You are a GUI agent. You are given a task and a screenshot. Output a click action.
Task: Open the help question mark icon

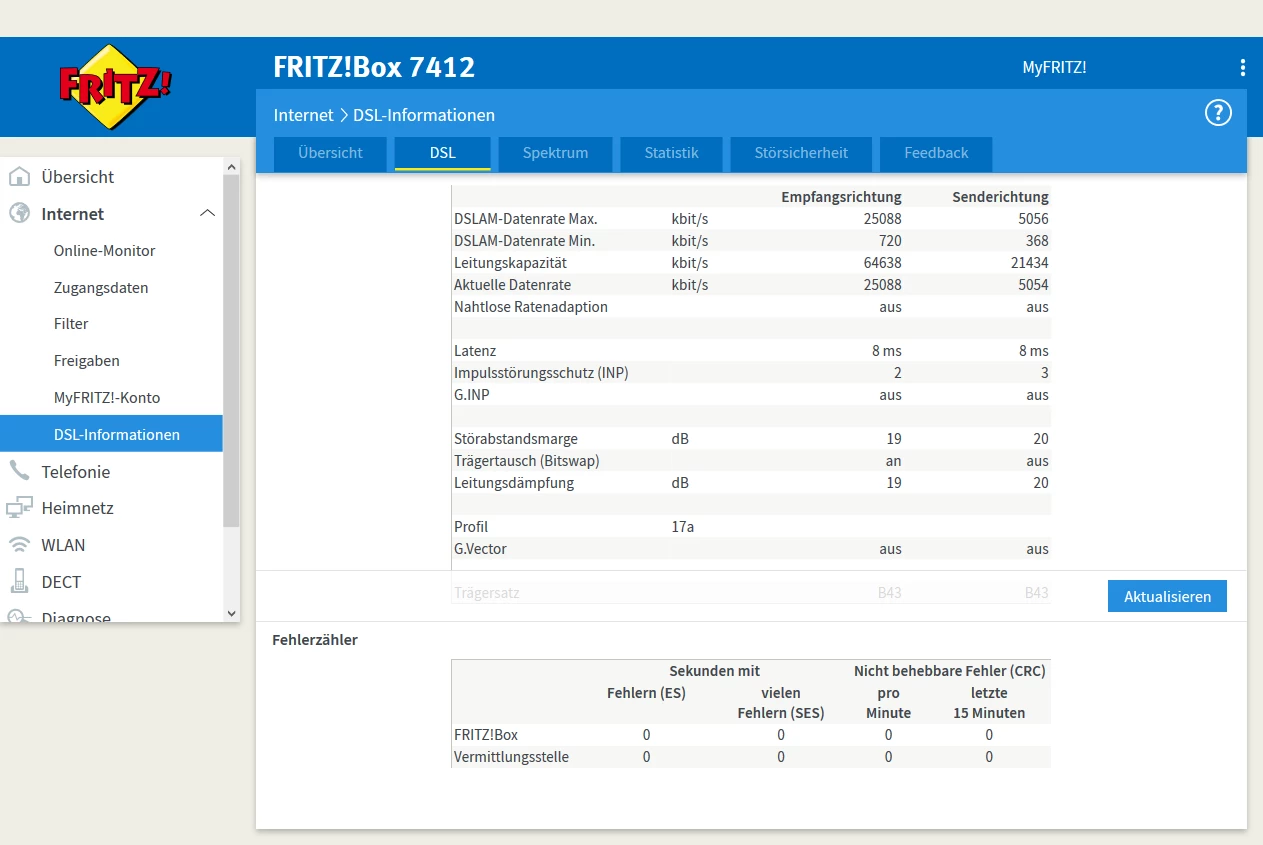(x=1217, y=113)
